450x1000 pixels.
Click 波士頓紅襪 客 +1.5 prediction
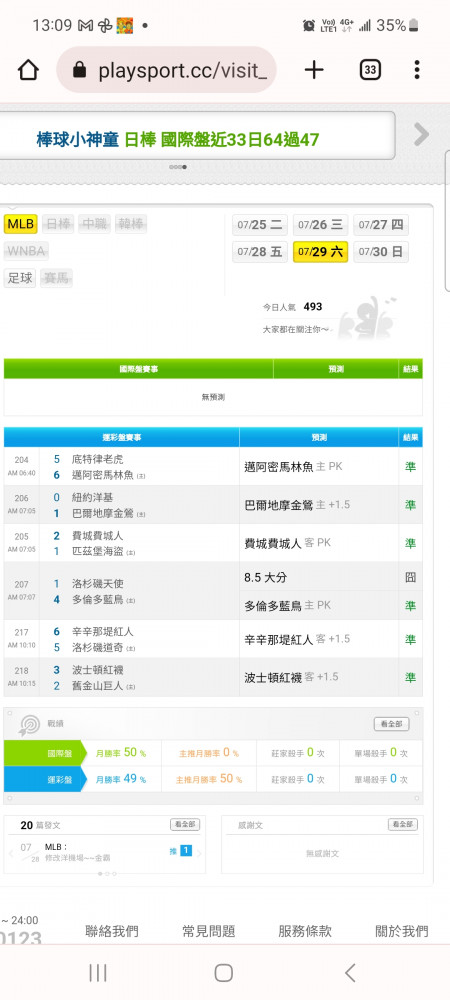(291, 677)
